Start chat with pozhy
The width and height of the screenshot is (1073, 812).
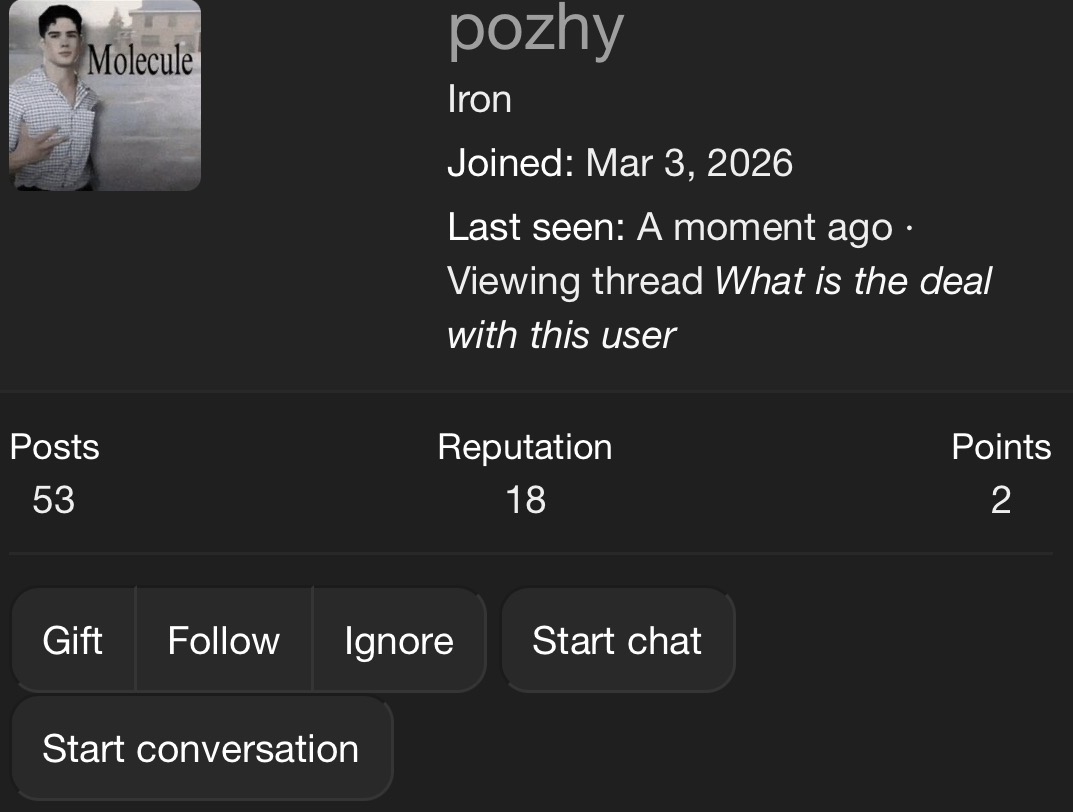coord(618,640)
